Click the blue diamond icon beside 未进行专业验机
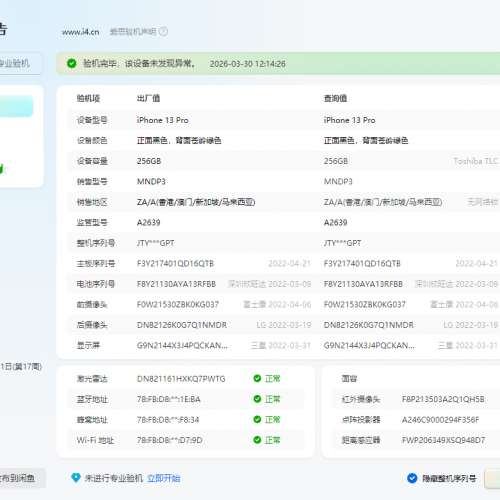Image resolution: width=500 pixels, height=500 pixels. point(76,478)
